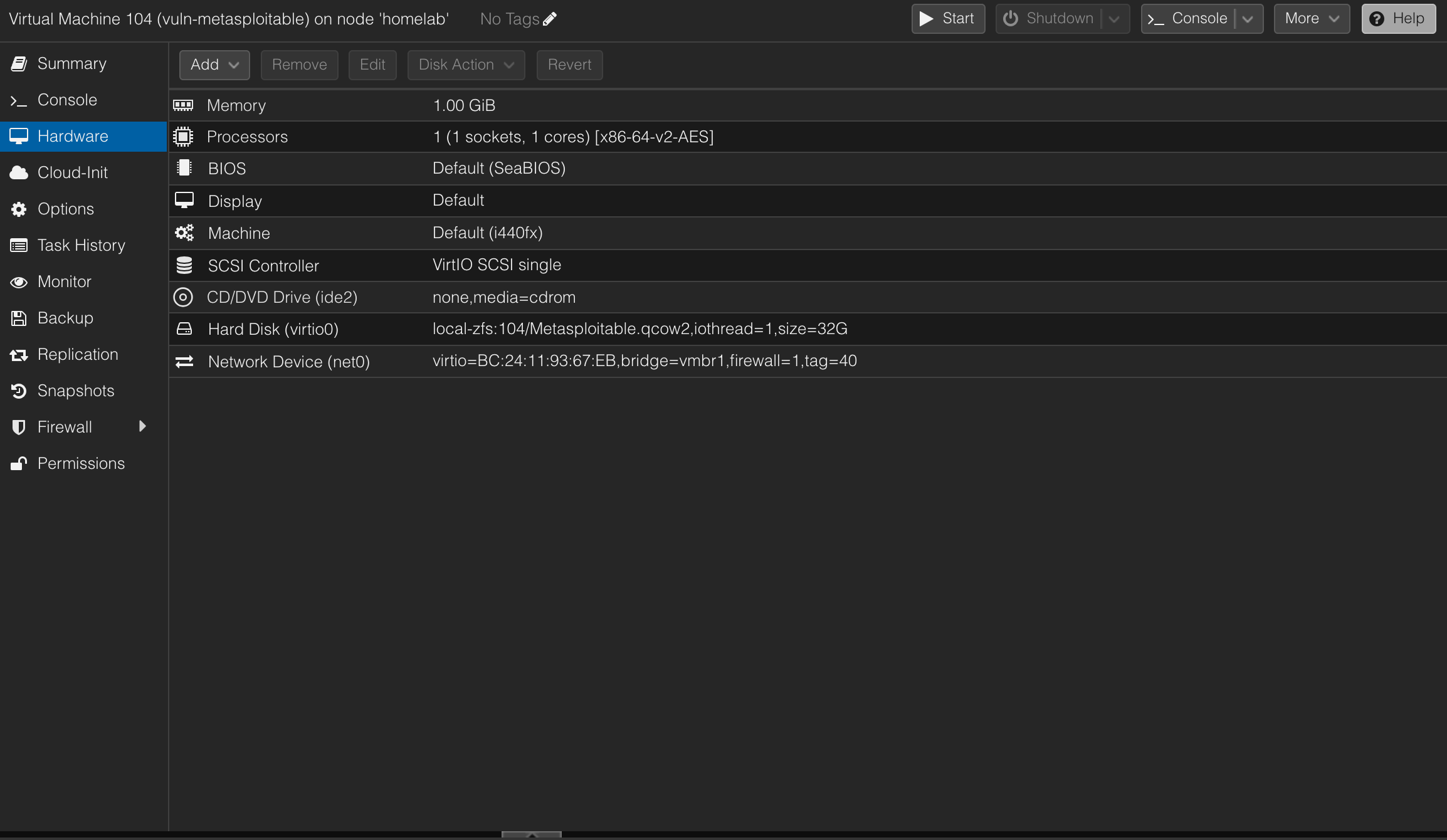Image resolution: width=1447 pixels, height=840 pixels.
Task: Click the Monitor sidebar label
Action: coord(65,281)
